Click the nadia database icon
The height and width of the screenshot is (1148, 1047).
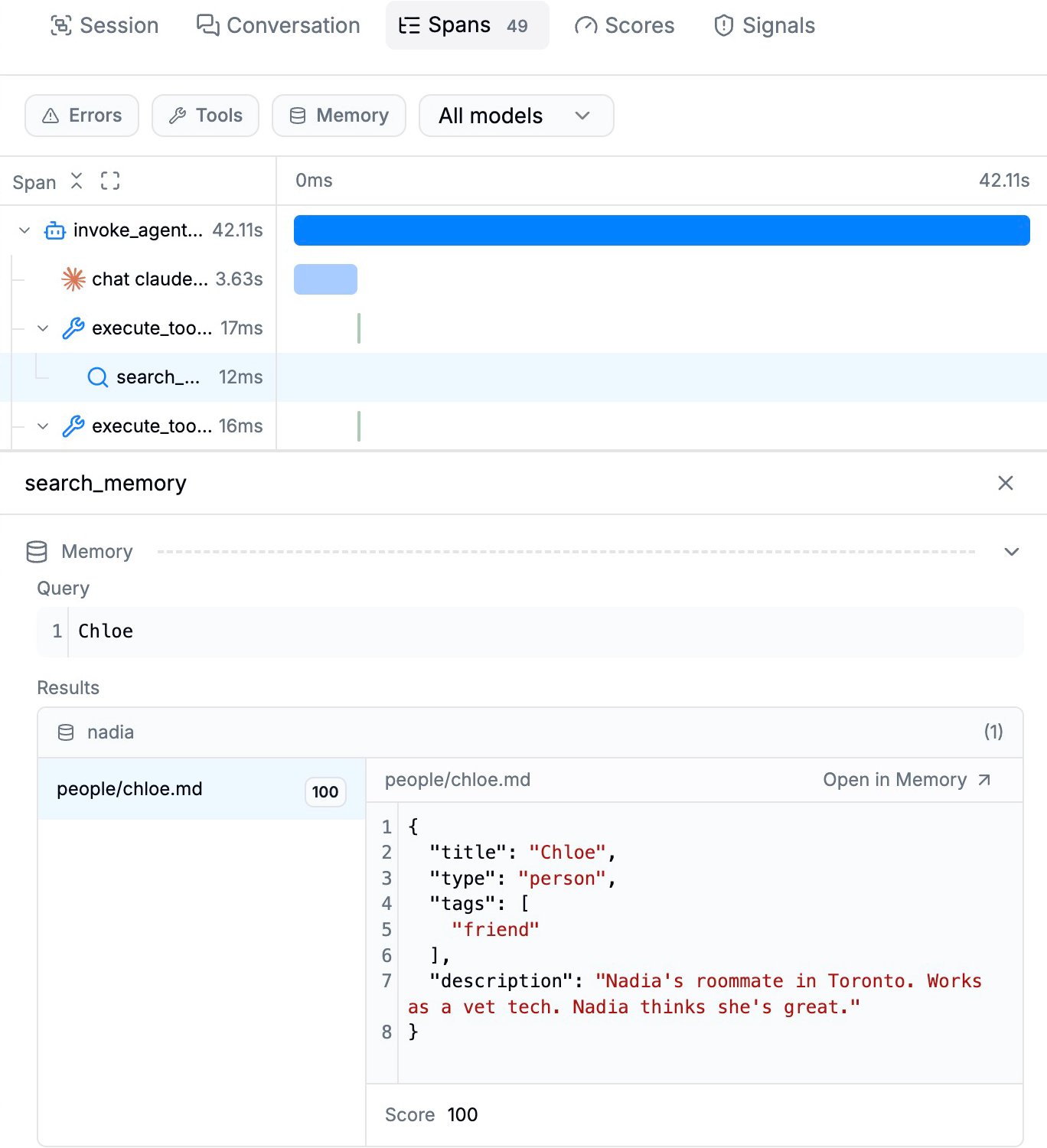pos(66,732)
